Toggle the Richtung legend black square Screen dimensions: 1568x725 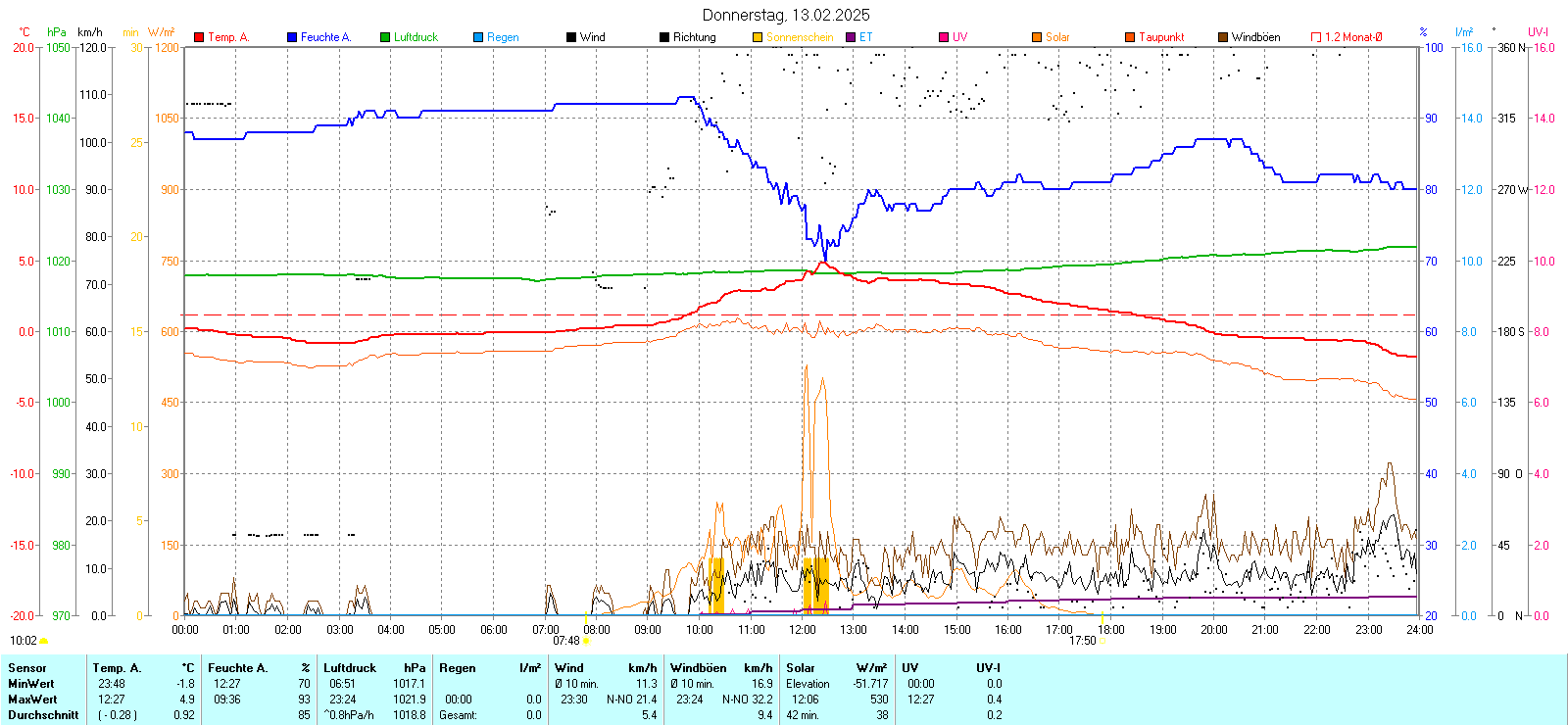click(x=664, y=37)
